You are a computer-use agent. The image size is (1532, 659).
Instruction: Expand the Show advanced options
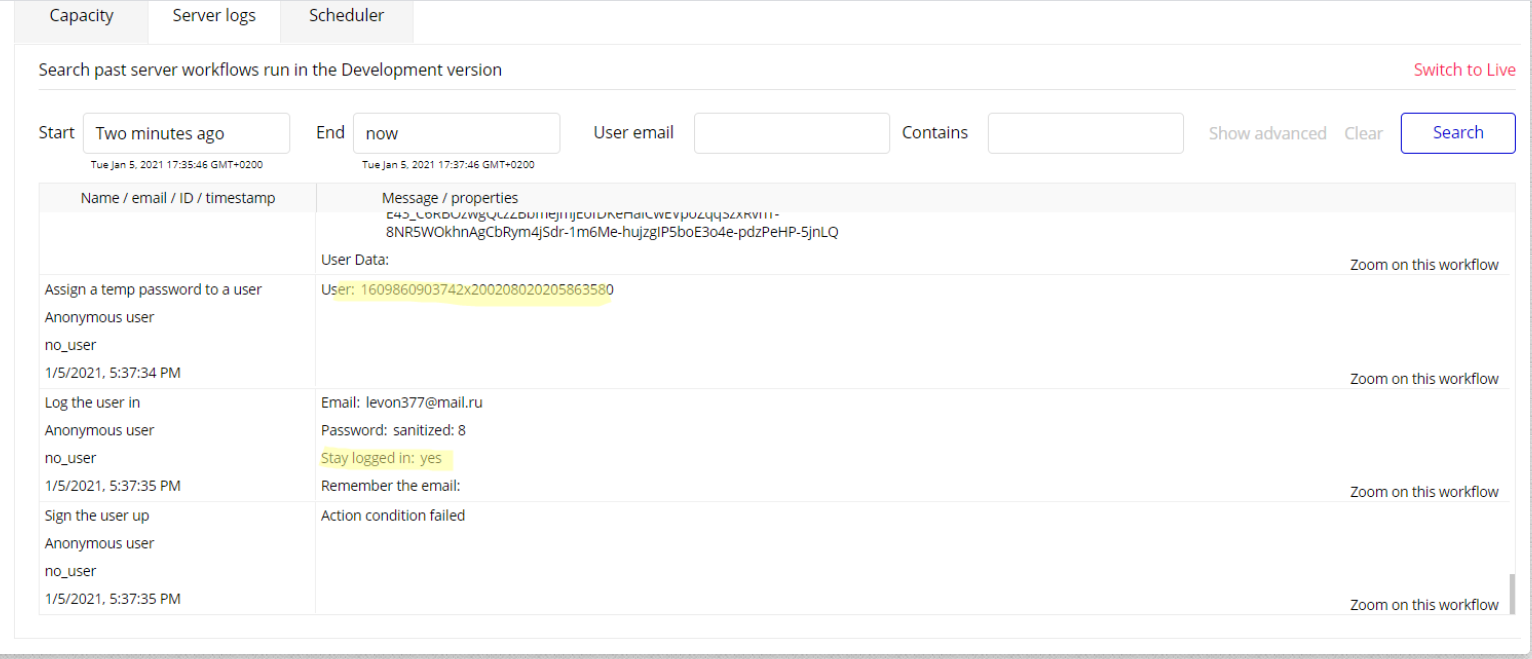tap(1267, 133)
